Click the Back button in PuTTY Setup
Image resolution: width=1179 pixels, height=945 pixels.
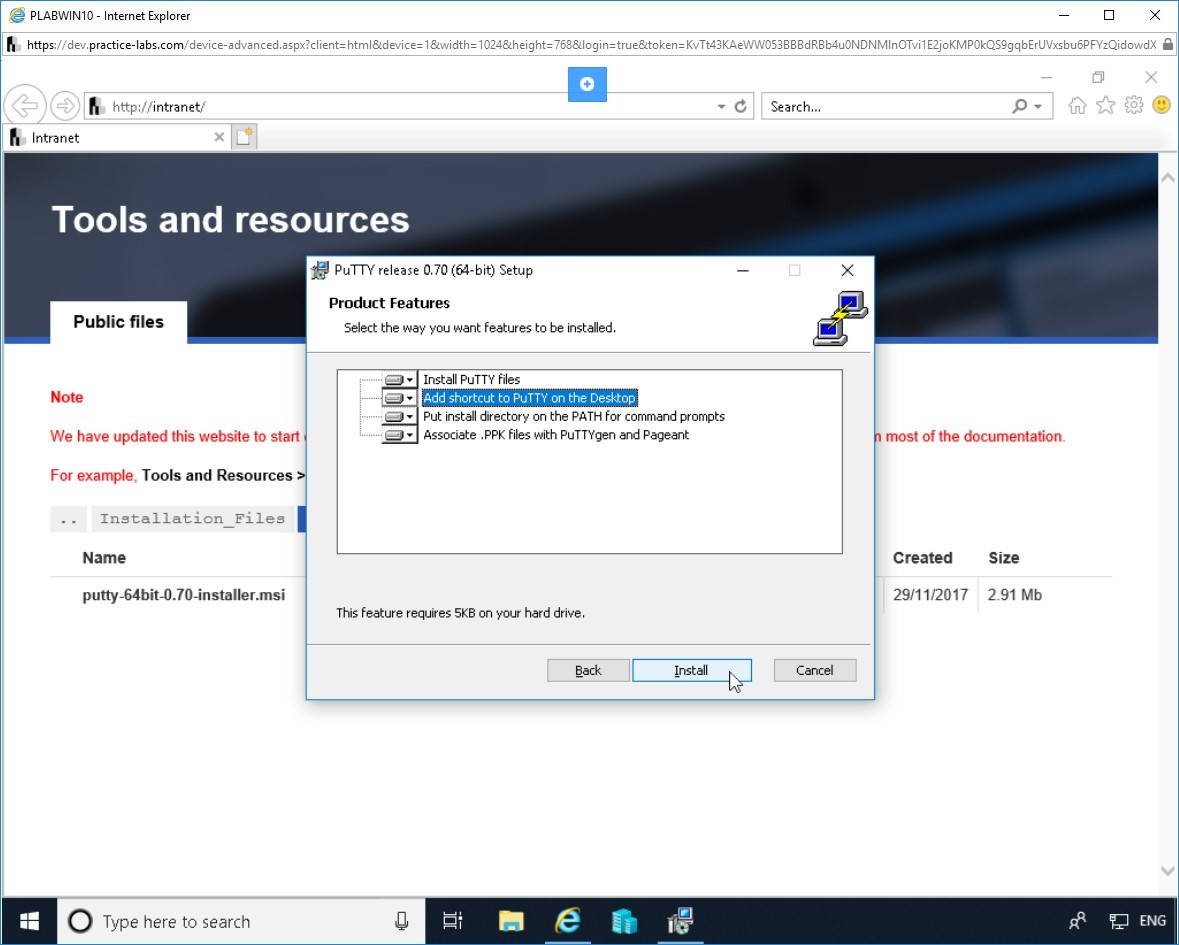588,670
